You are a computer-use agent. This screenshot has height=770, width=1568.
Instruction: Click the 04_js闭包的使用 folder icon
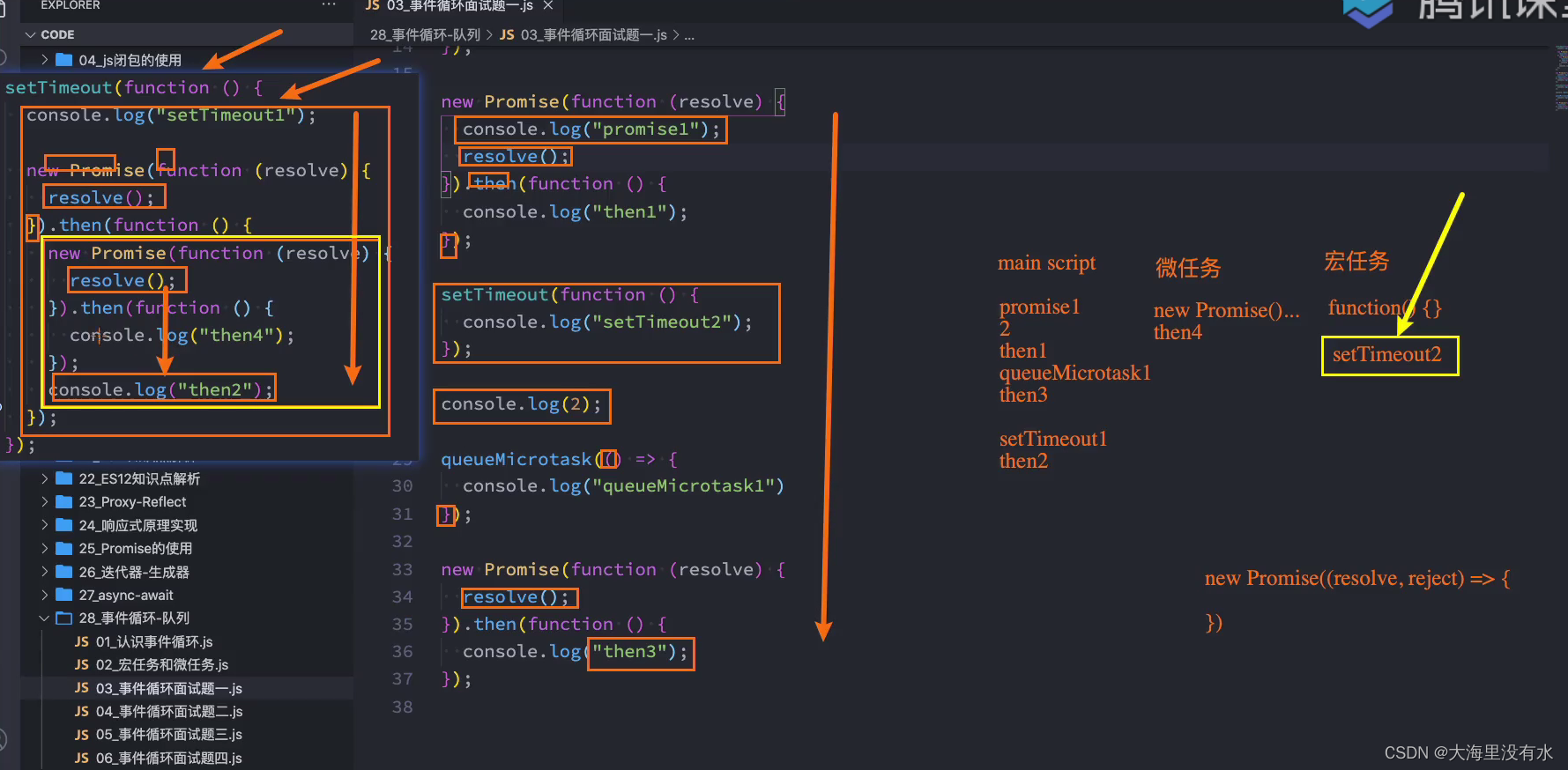[x=64, y=60]
